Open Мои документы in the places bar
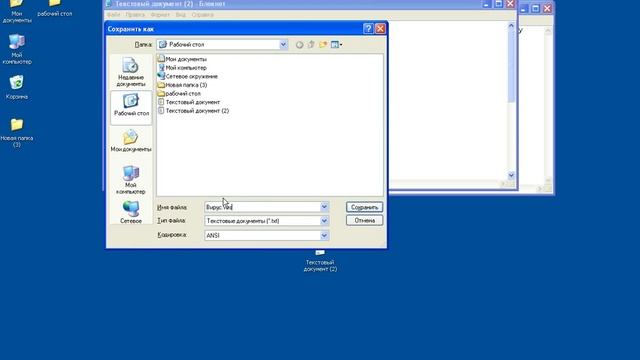 tap(131, 141)
